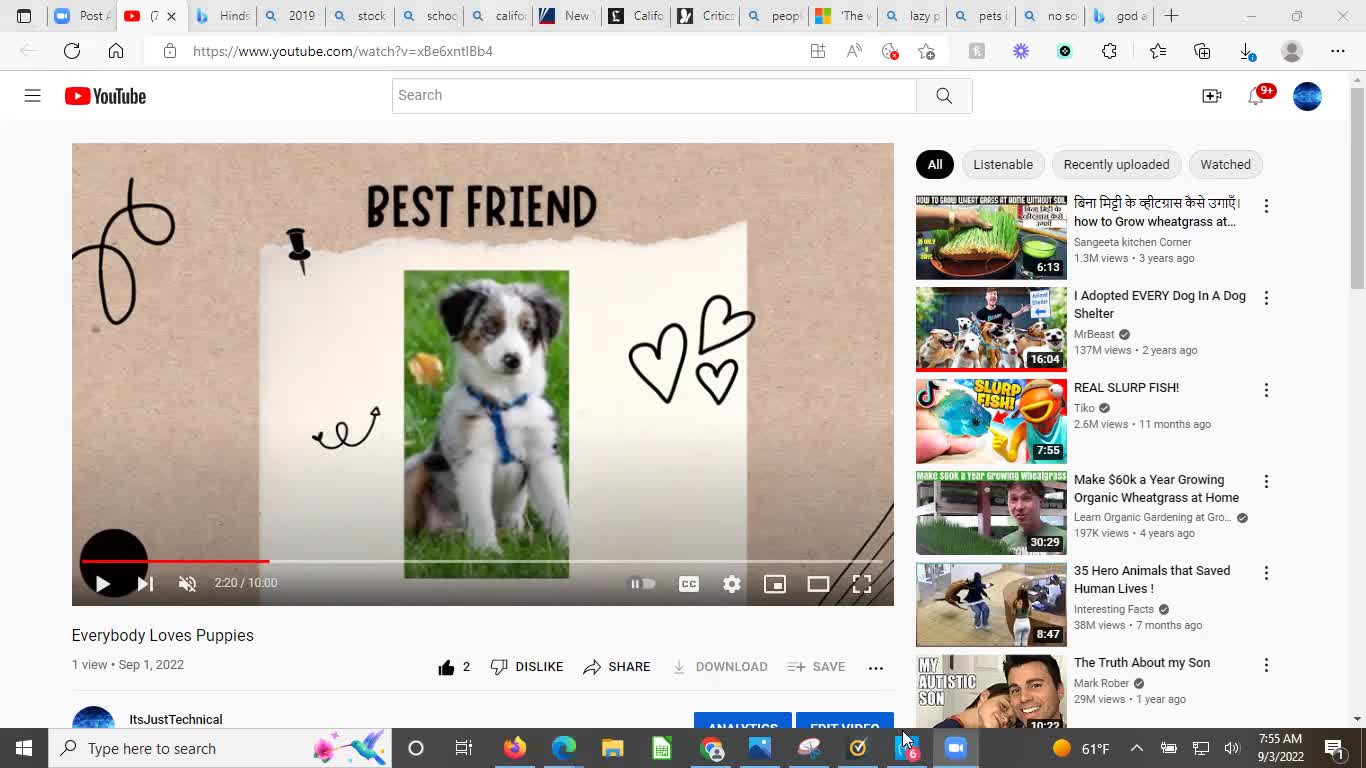The height and width of the screenshot is (768, 1366).
Task: Add this page to favorites star icon
Action: pyautogui.click(x=927, y=51)
